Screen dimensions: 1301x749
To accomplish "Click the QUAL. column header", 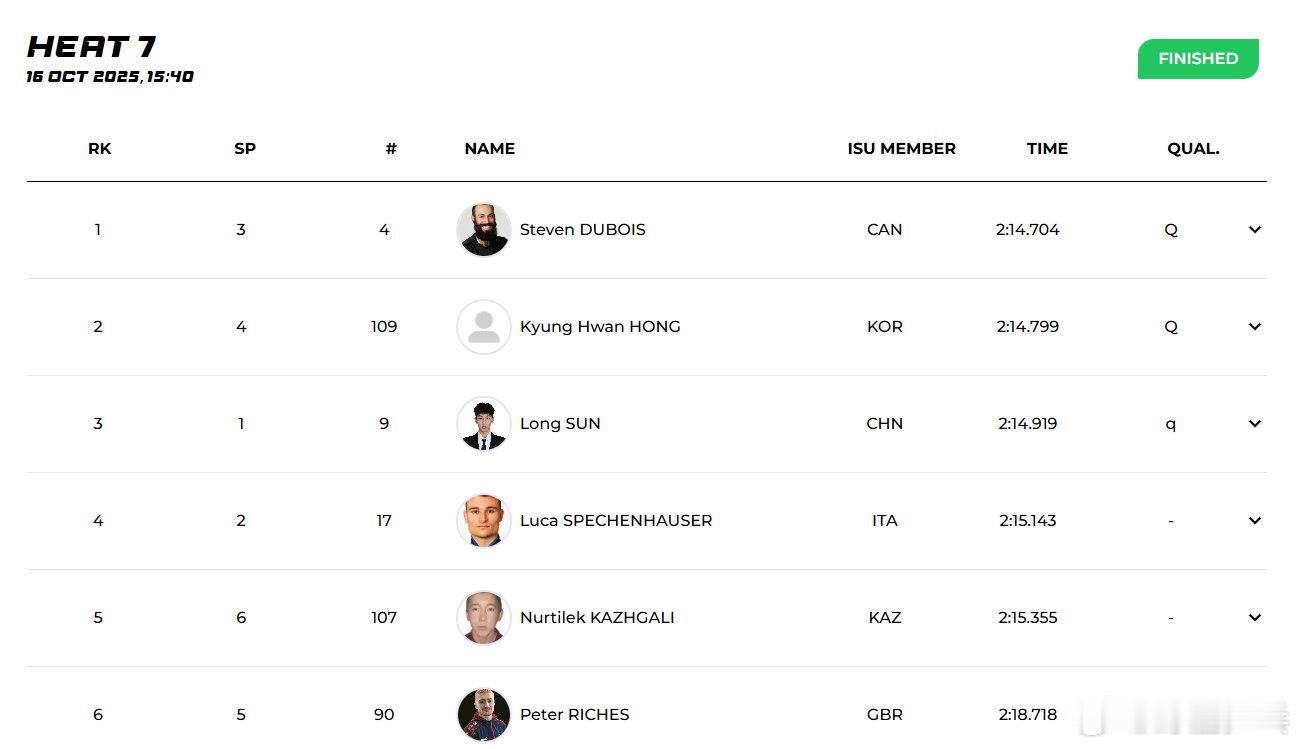I will [1193, 149].
